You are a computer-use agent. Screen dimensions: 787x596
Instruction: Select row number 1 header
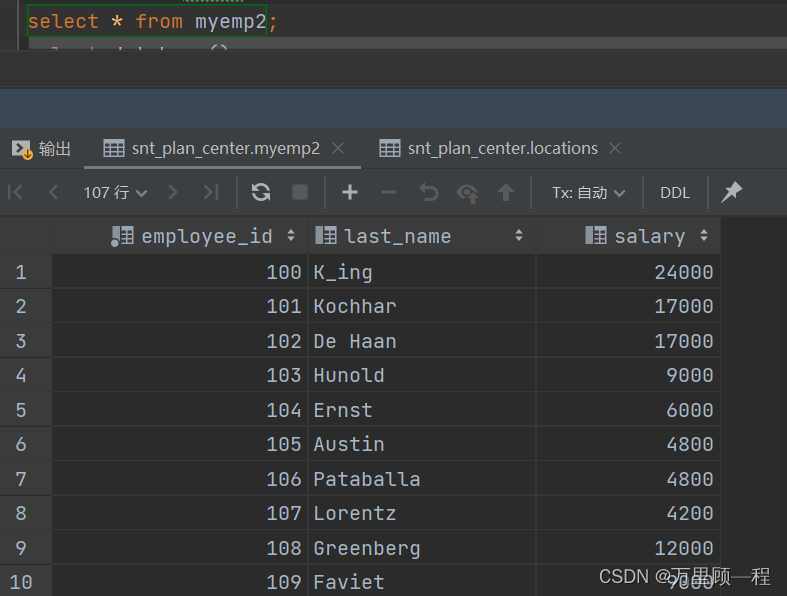pos(26,272)
